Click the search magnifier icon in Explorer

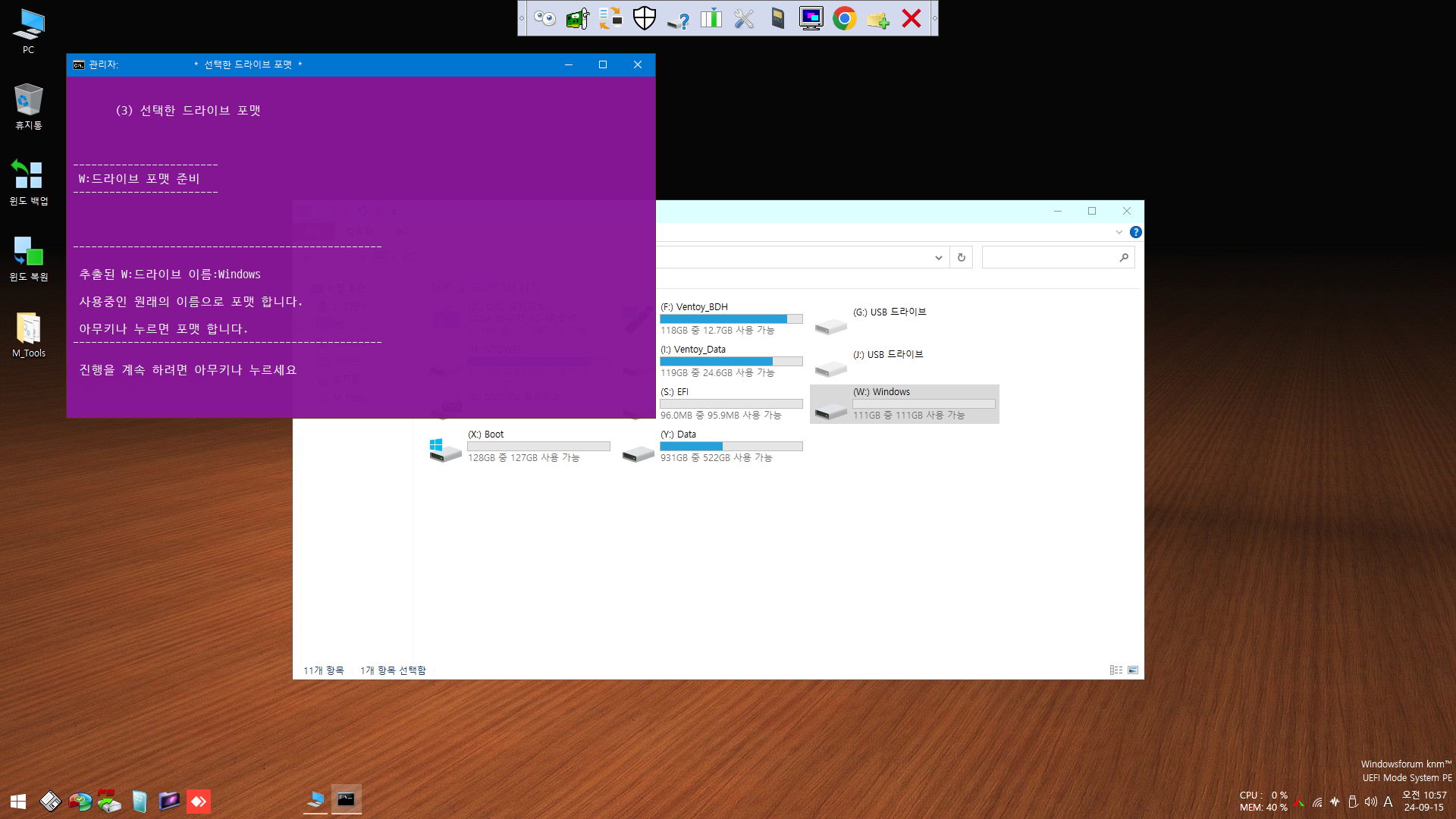[x=1124, y=258]
